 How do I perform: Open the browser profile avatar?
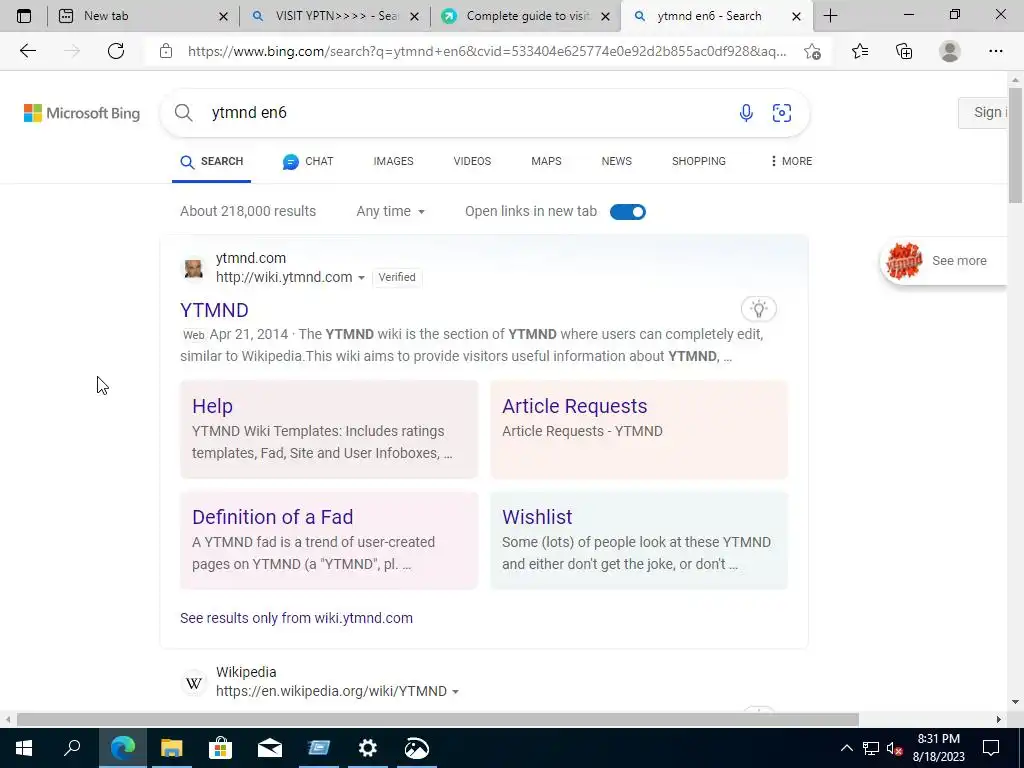point(950,51)
